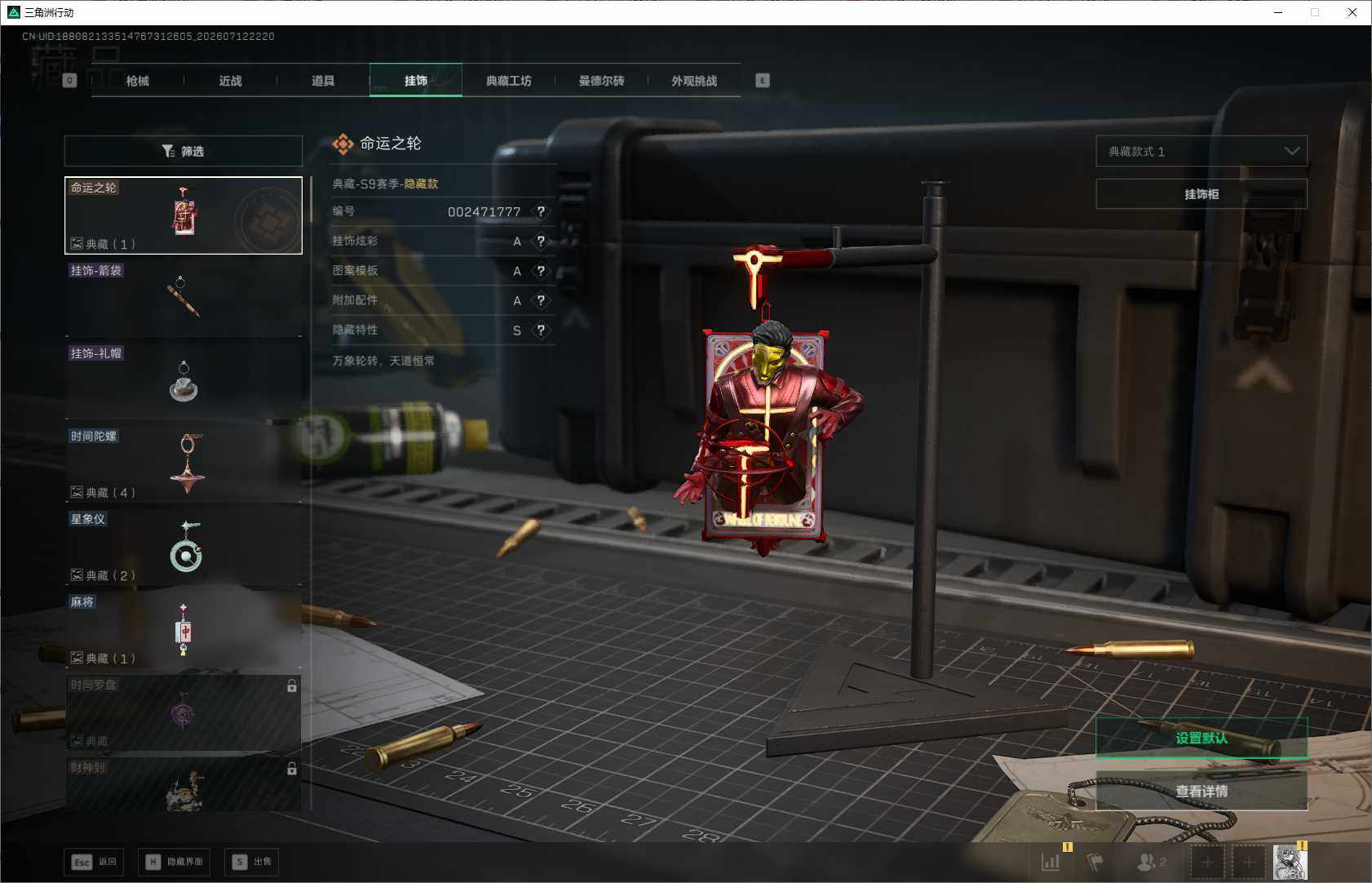Screen dimensions: 1372x883
Task: Select the 麻将 charm card
Action: tap(184, 629)
